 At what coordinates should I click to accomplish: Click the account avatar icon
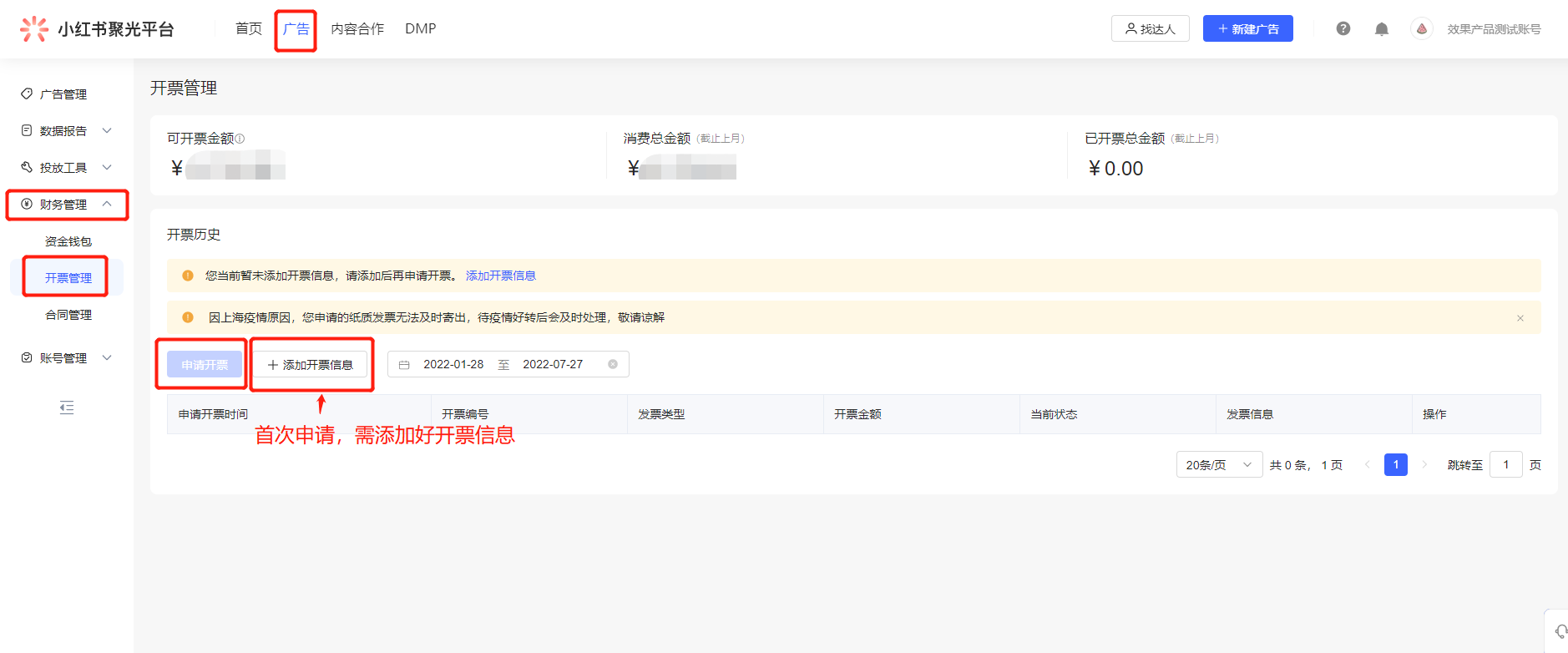(1421, 29)
